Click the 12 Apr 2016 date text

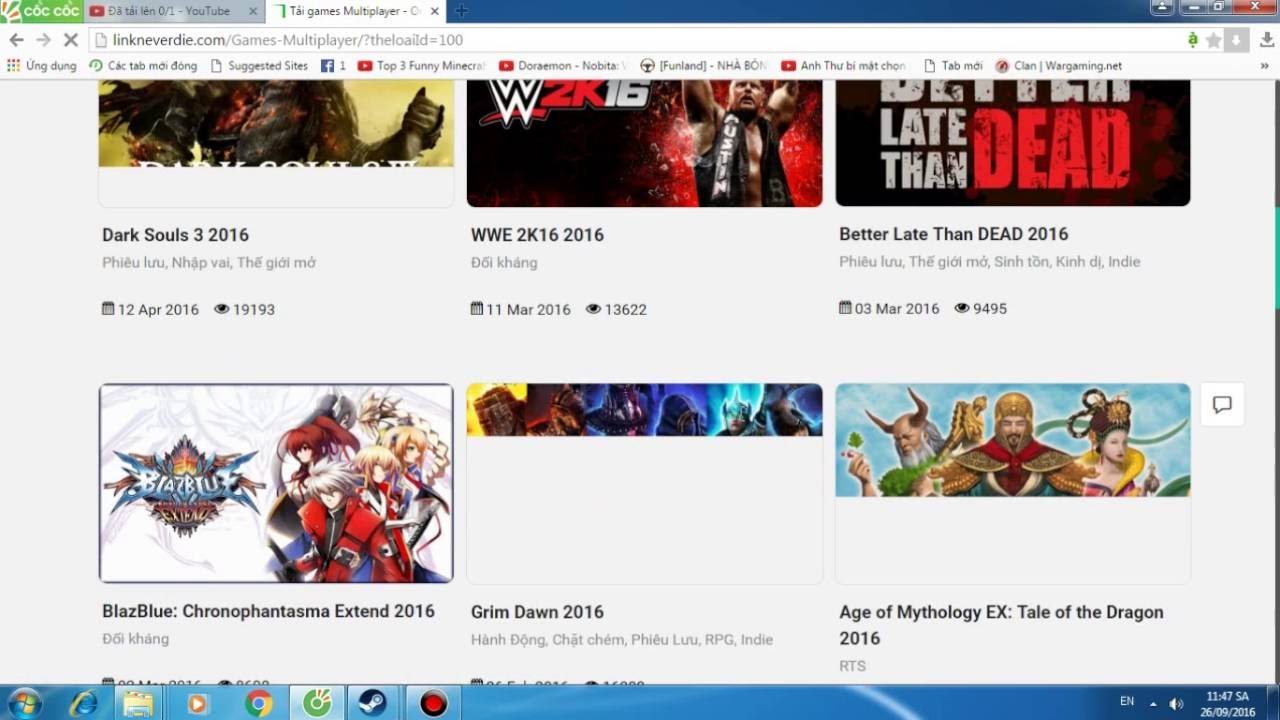158,310
